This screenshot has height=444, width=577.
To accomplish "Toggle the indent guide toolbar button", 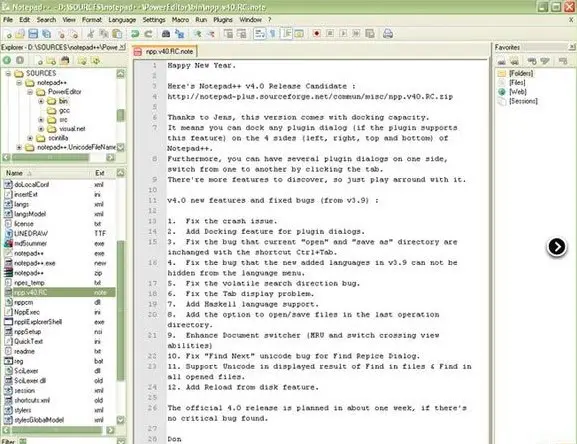I will [x=287, y=34].
